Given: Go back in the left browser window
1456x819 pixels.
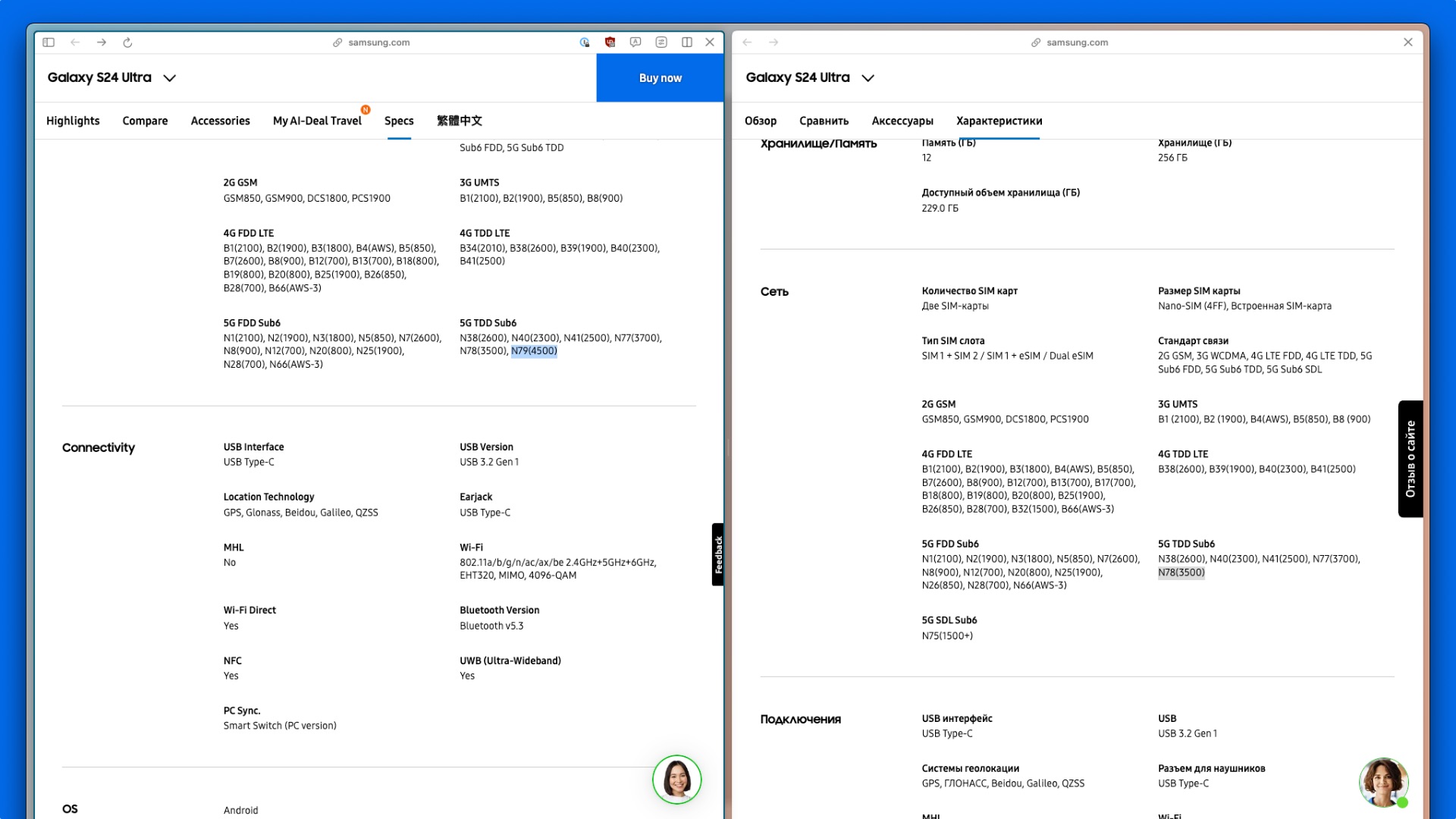Looking at the screenshot, I should click(75, 42).
